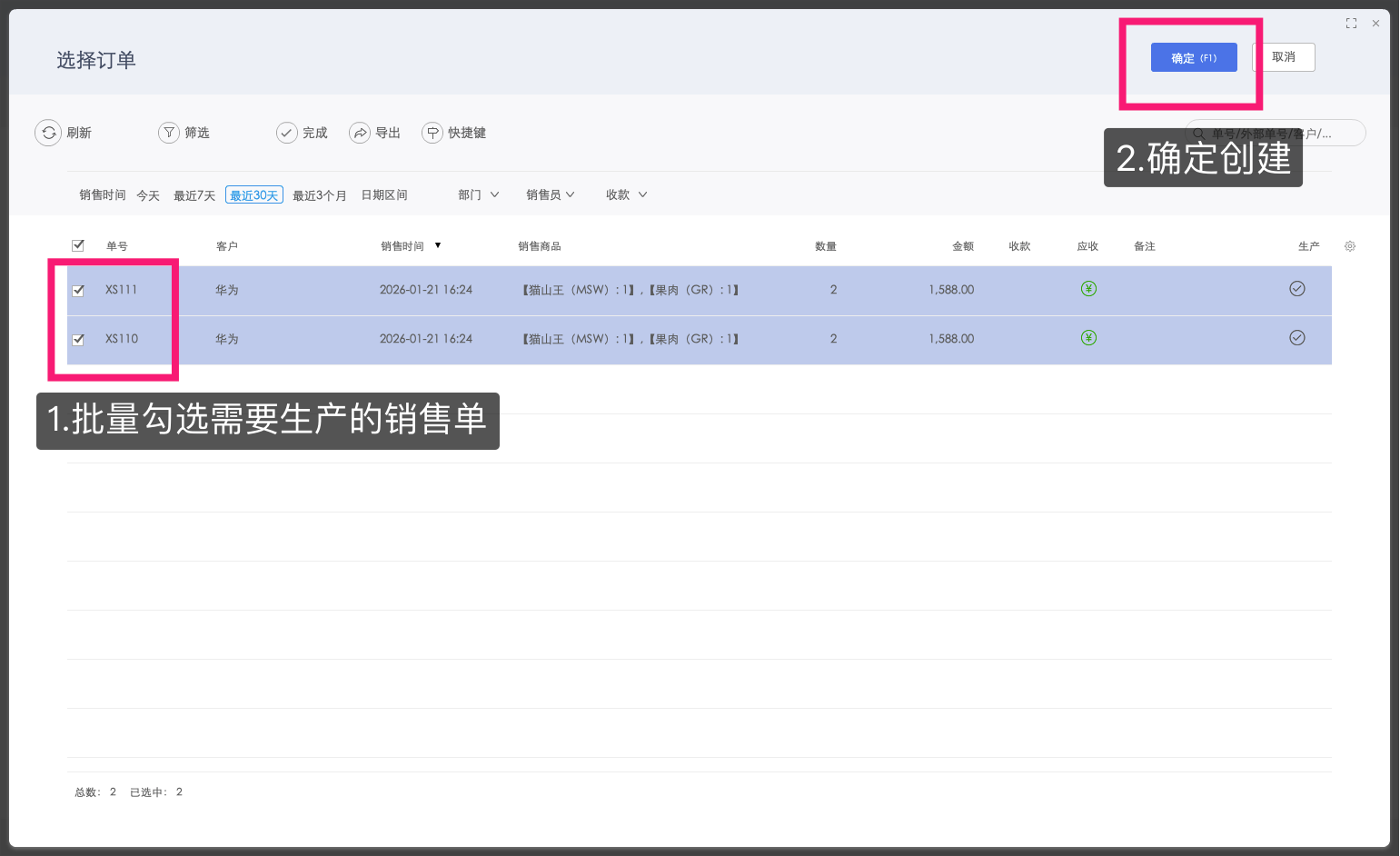The image size is (1400, 856).
Task: Open the 收款 payment dropdown
Action: tap(626, 194)
